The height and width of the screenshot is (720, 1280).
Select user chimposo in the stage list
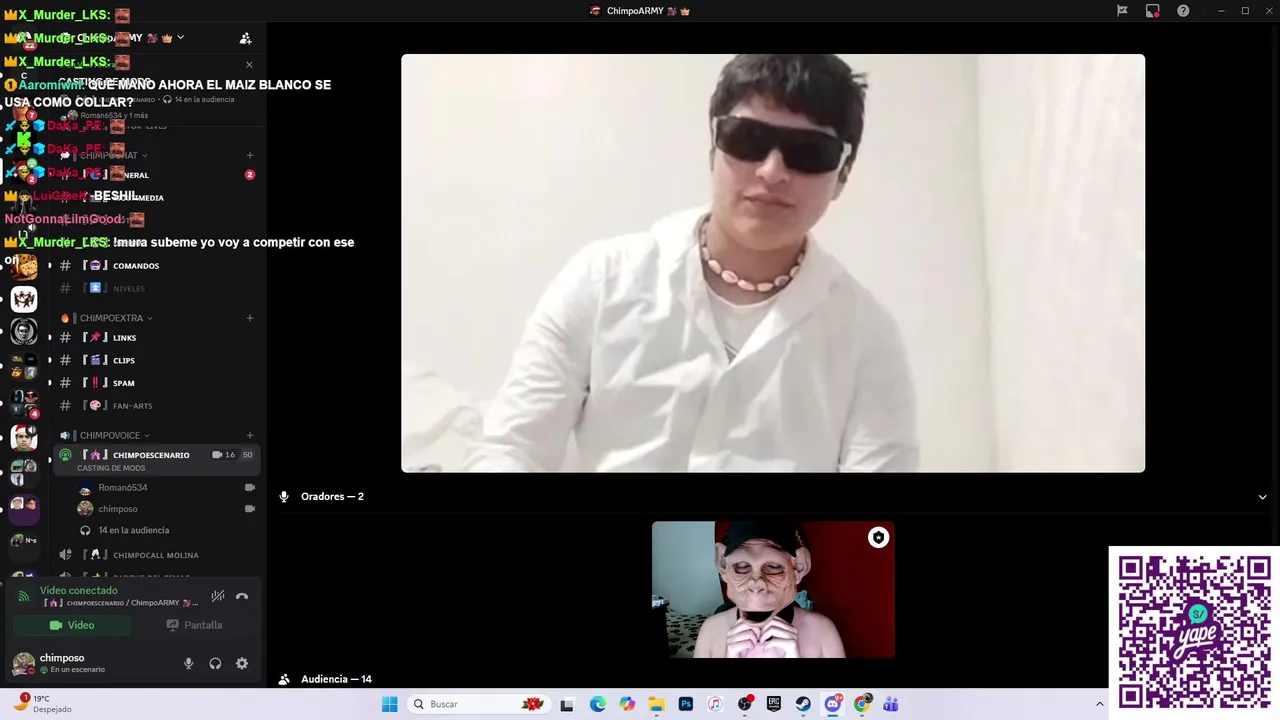pos(117,509)
